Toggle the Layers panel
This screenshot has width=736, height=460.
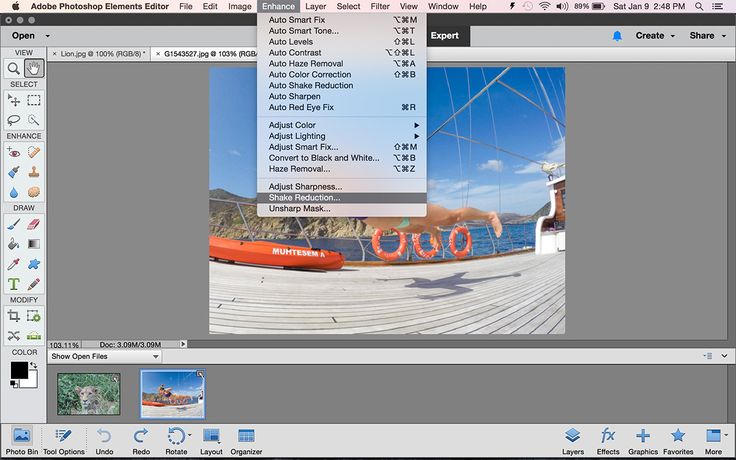point(573,441)
